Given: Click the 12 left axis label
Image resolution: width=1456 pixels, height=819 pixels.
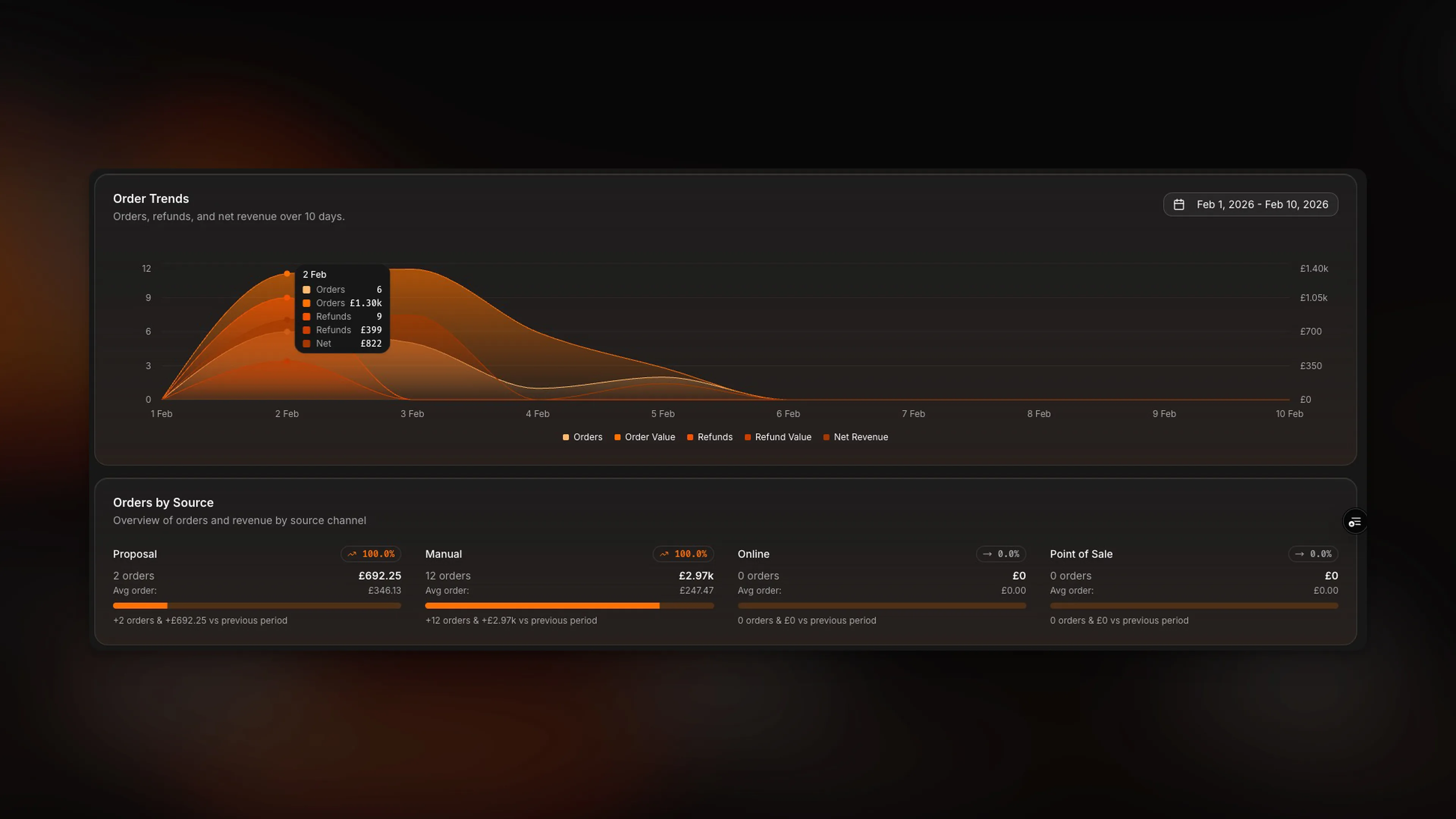Looking at the screenshot, I should [146, 268].
